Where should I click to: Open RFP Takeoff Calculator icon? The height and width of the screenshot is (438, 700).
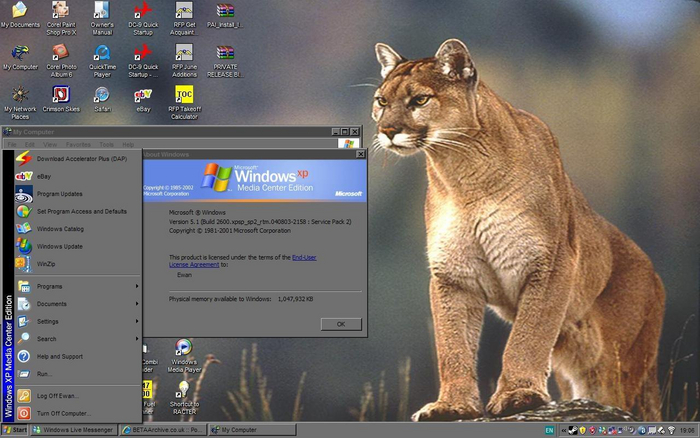click(184, 103)
